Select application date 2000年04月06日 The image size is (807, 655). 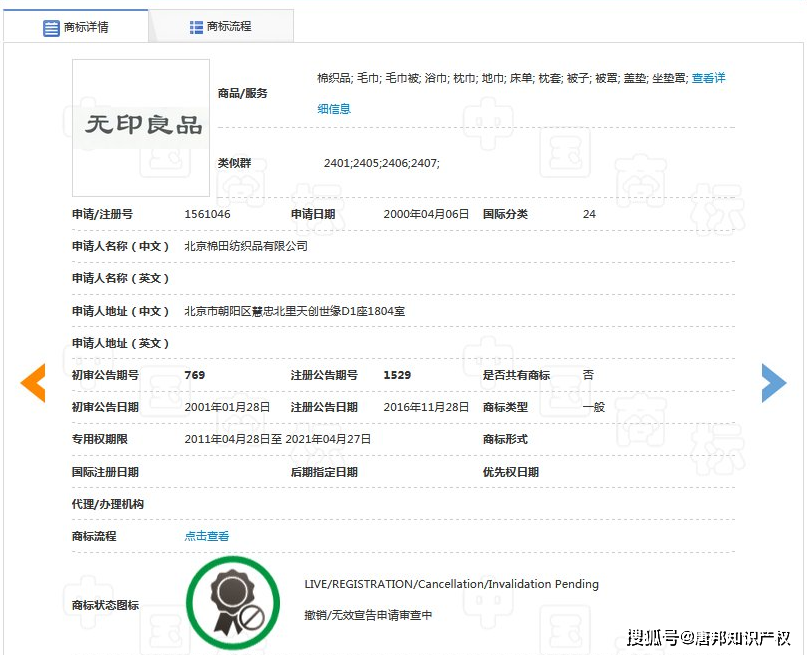click(426, 214)
